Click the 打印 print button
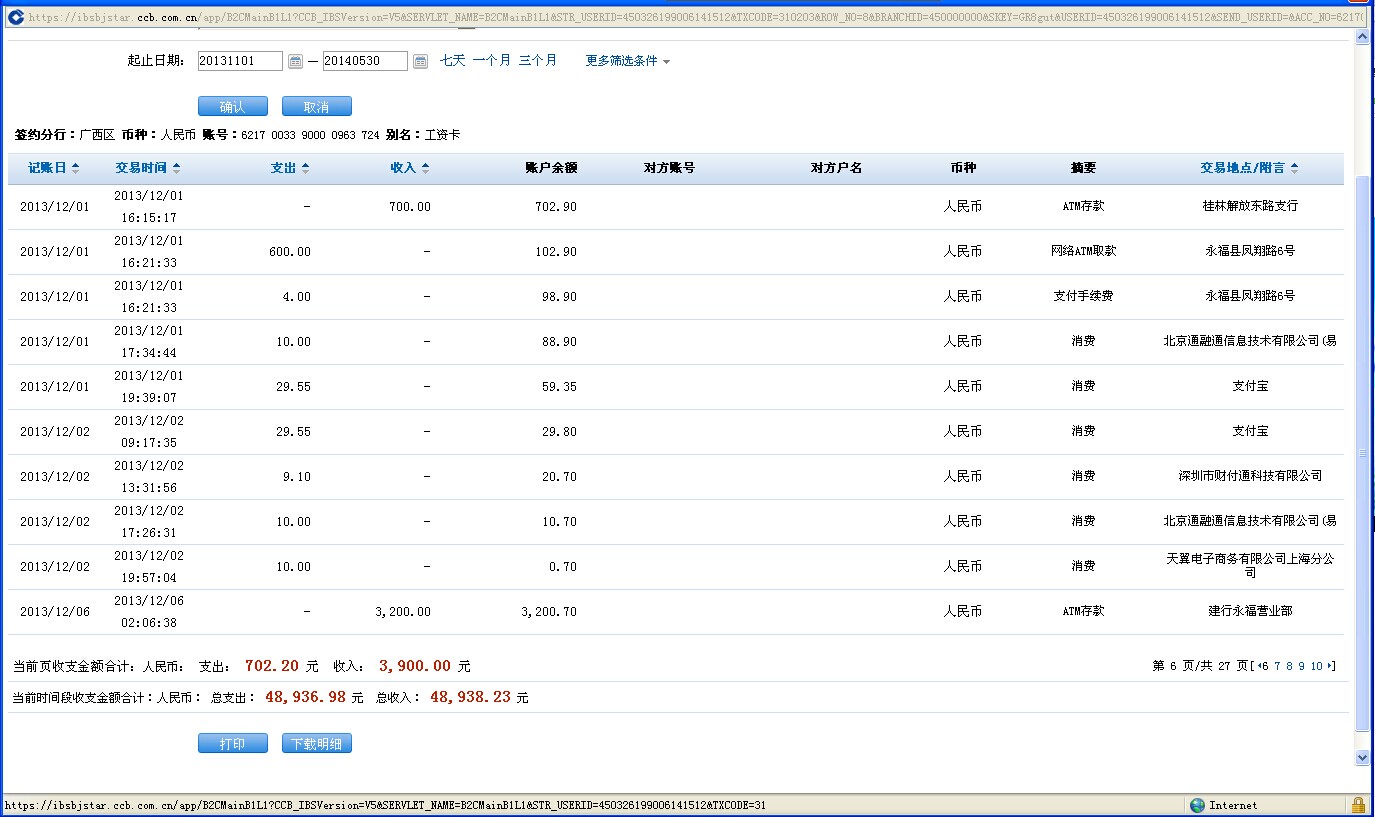 232,744
